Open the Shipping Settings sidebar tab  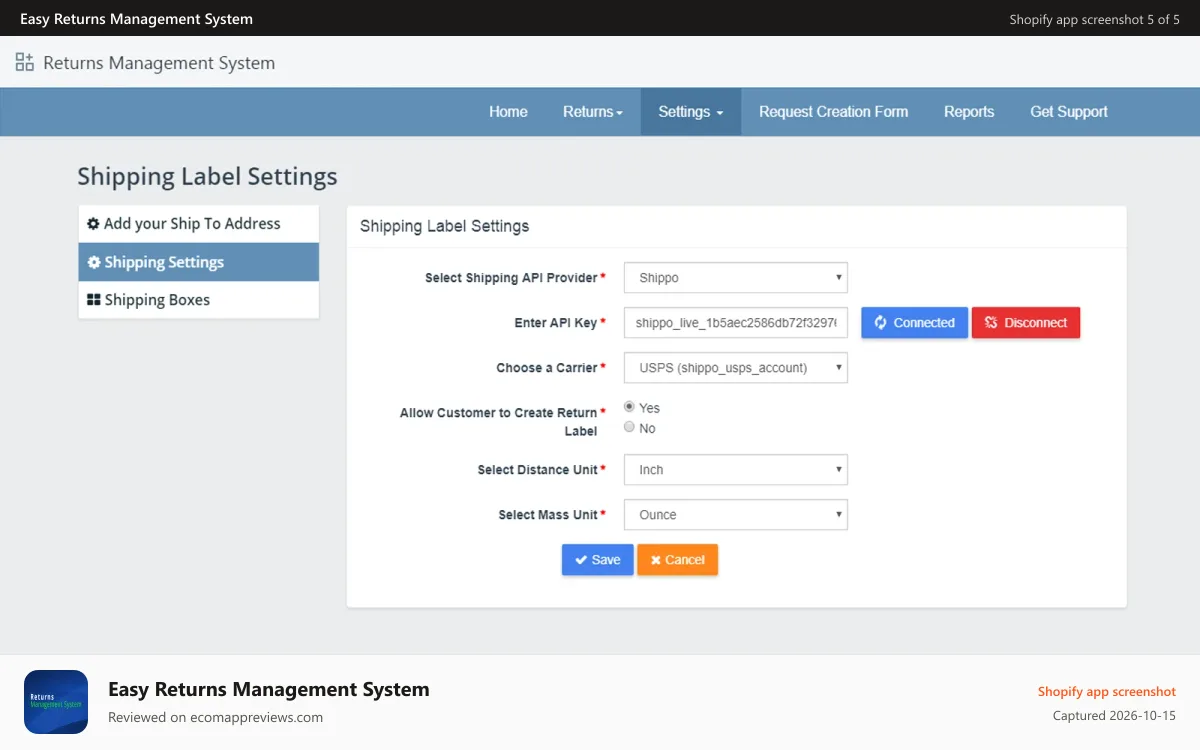[199, 262]
